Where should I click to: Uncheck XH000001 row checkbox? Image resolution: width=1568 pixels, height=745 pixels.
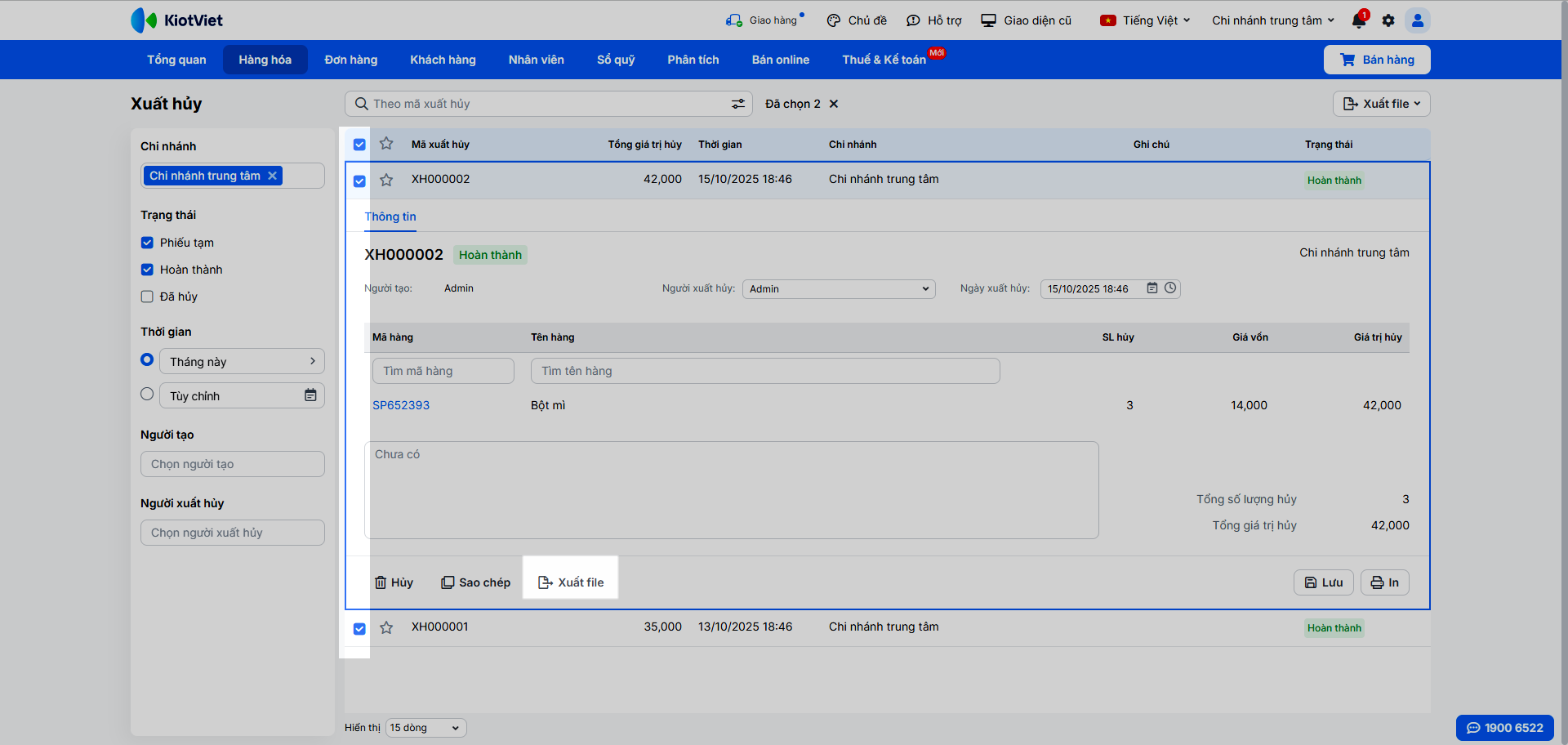point(359,628)
